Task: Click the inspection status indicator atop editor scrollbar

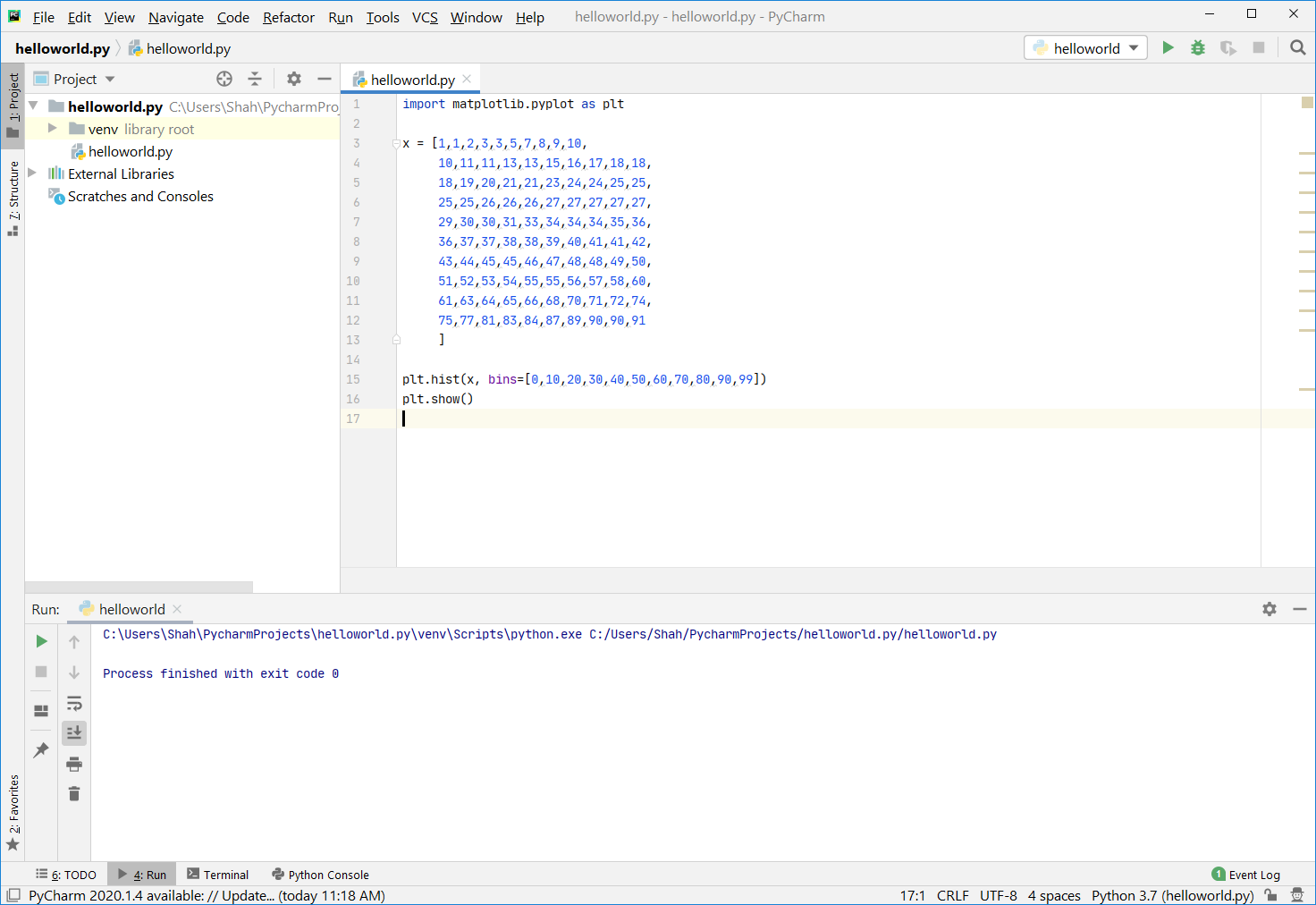Action: tap(1307, 103)
